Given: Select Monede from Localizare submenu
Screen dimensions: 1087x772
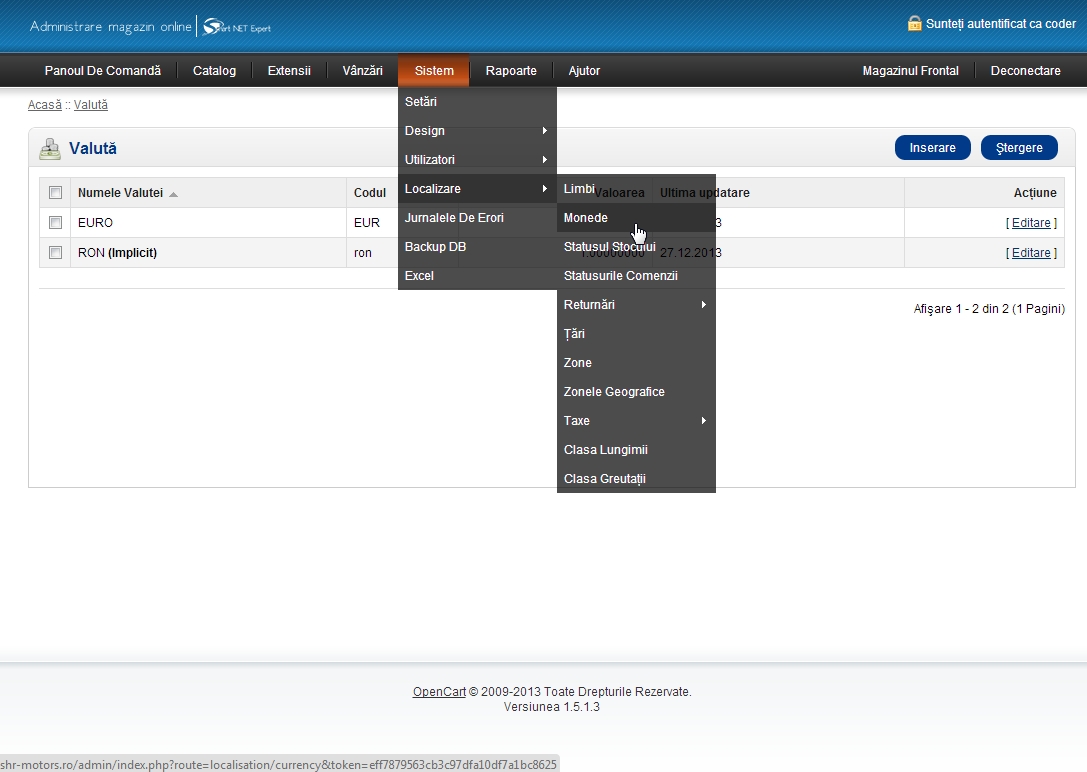Looking at the screenshot, I should (586, 218).
